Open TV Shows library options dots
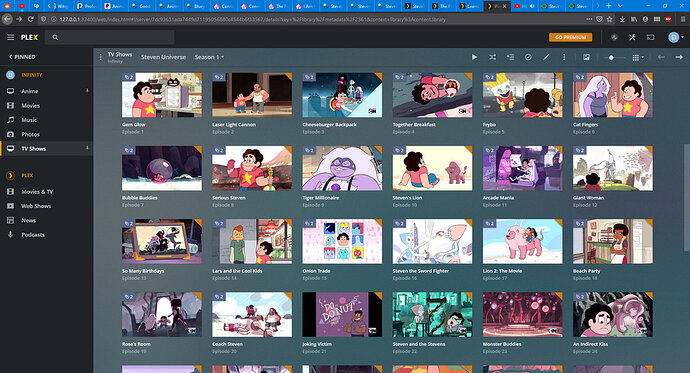 click(87, 148)
